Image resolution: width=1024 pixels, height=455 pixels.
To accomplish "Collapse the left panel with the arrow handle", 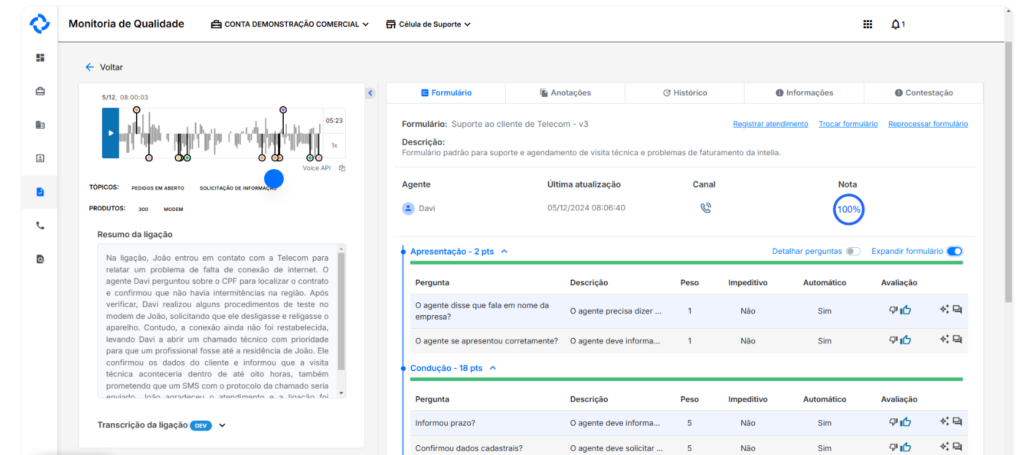I will point(369,93).
